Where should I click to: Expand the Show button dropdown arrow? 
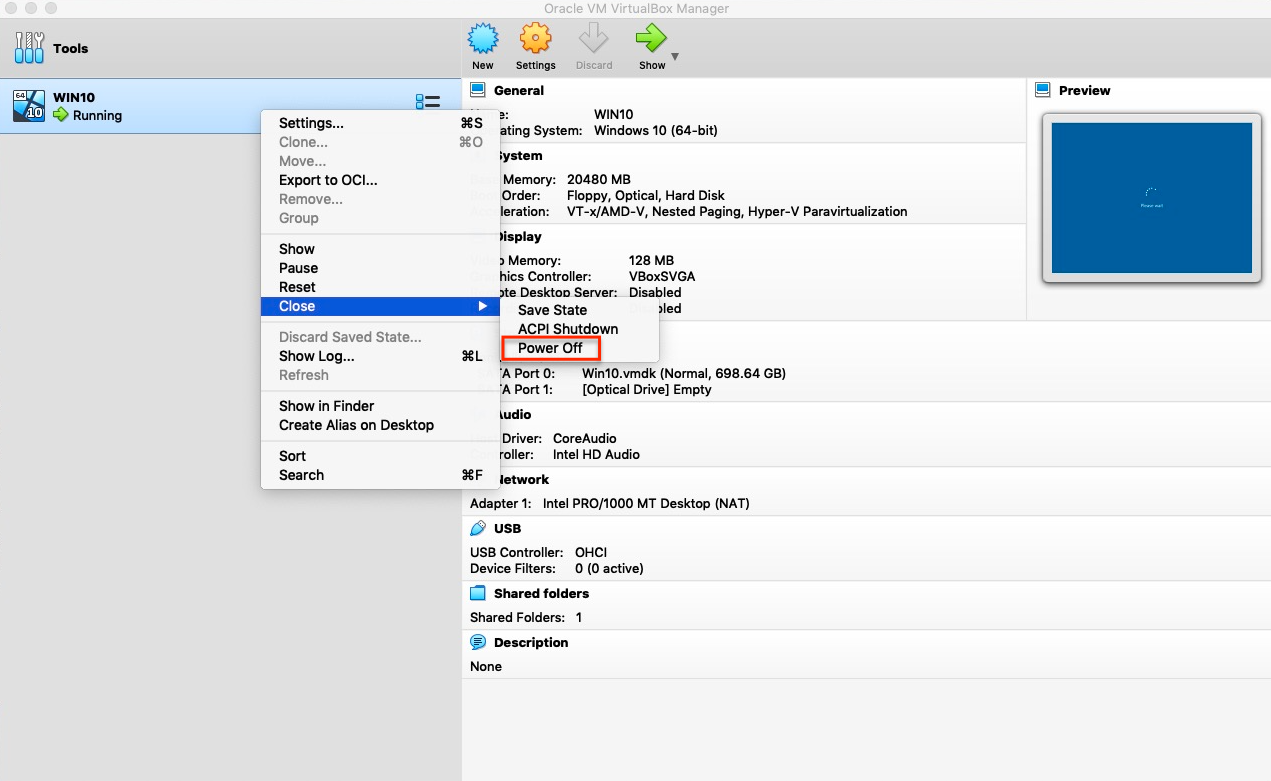pyautogui.click(x=675, y=57)
